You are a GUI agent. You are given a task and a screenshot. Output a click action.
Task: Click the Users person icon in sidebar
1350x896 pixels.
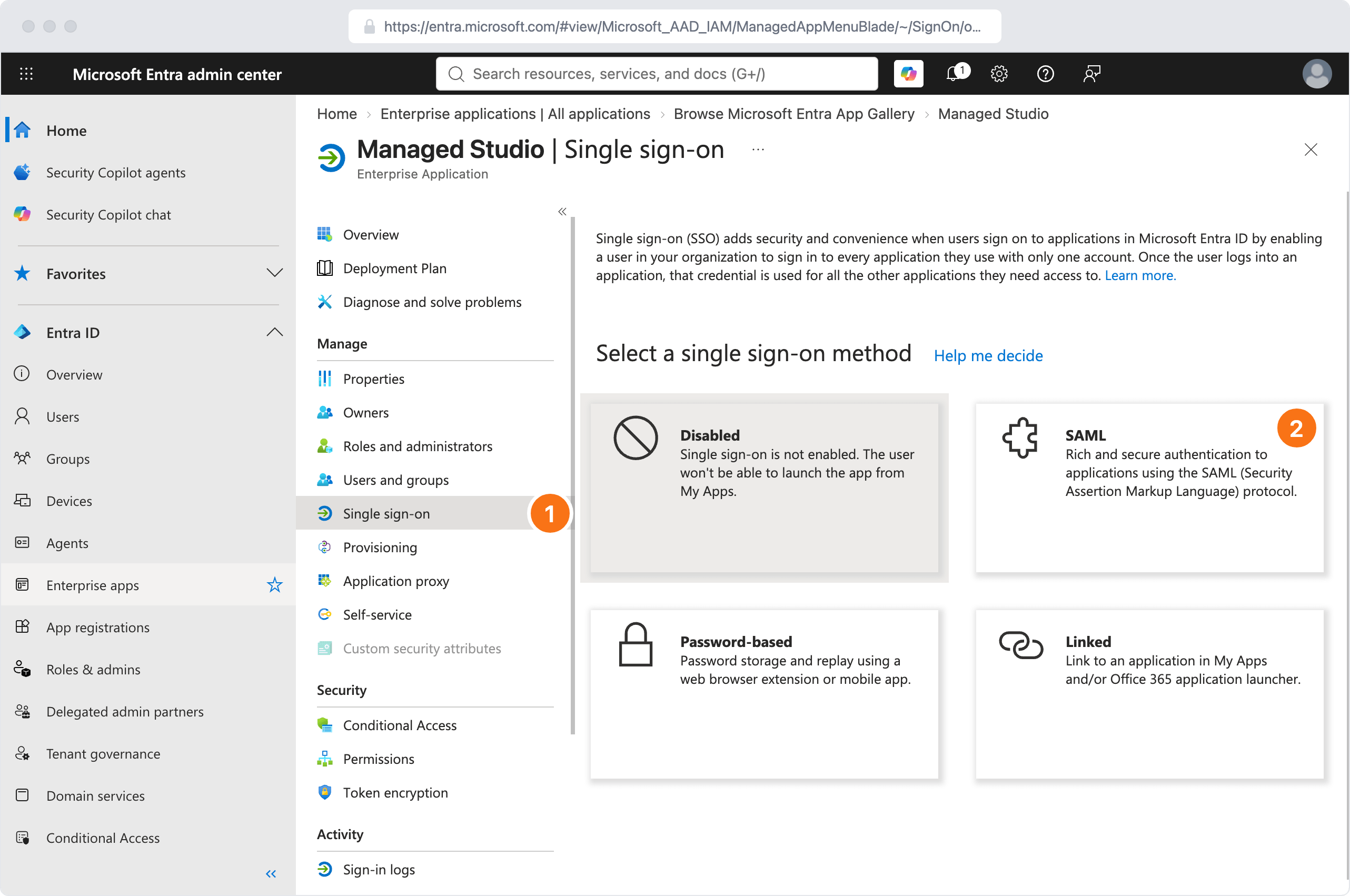pos(22,416)
